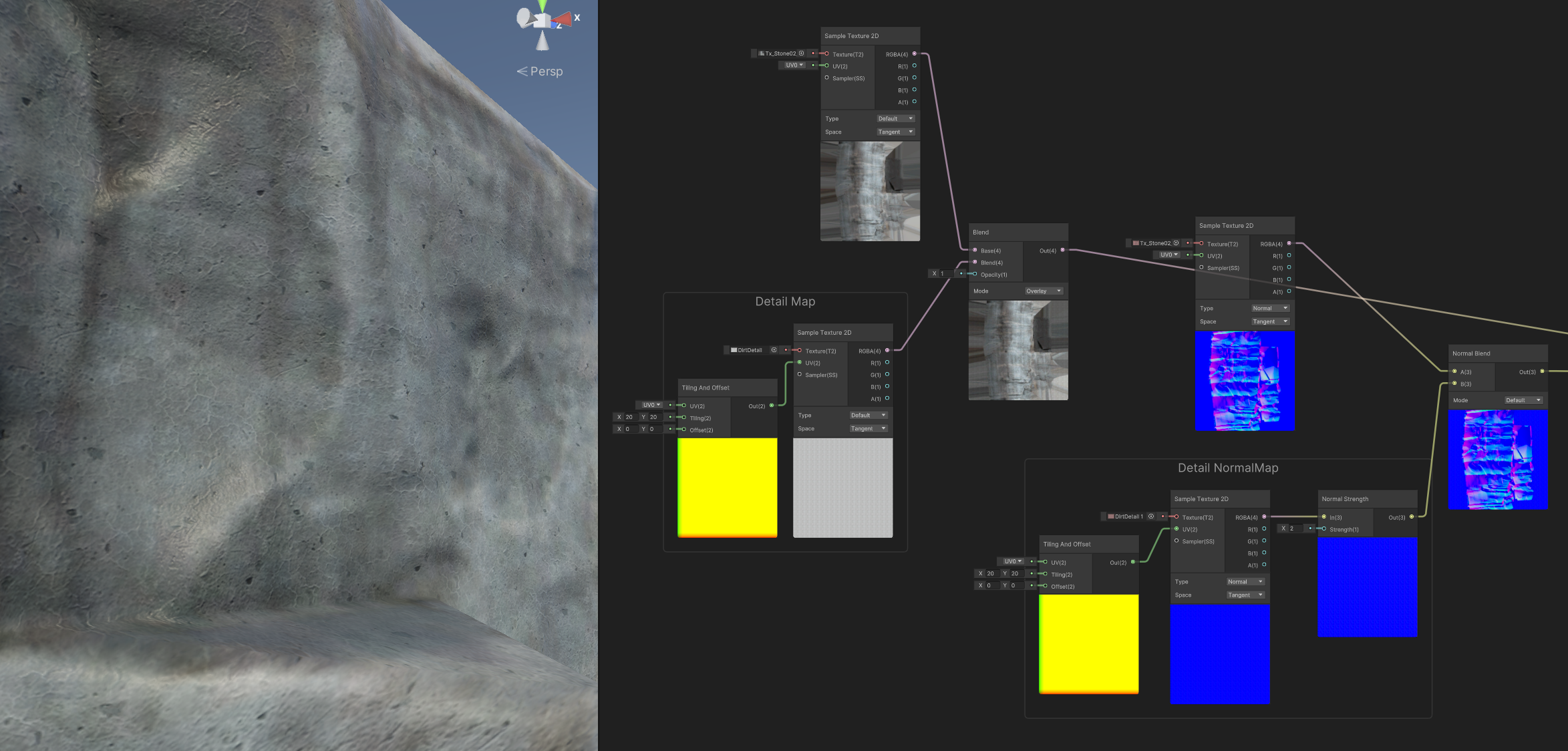Open the Overlay Mode dropdown on Blend node

1043,291
